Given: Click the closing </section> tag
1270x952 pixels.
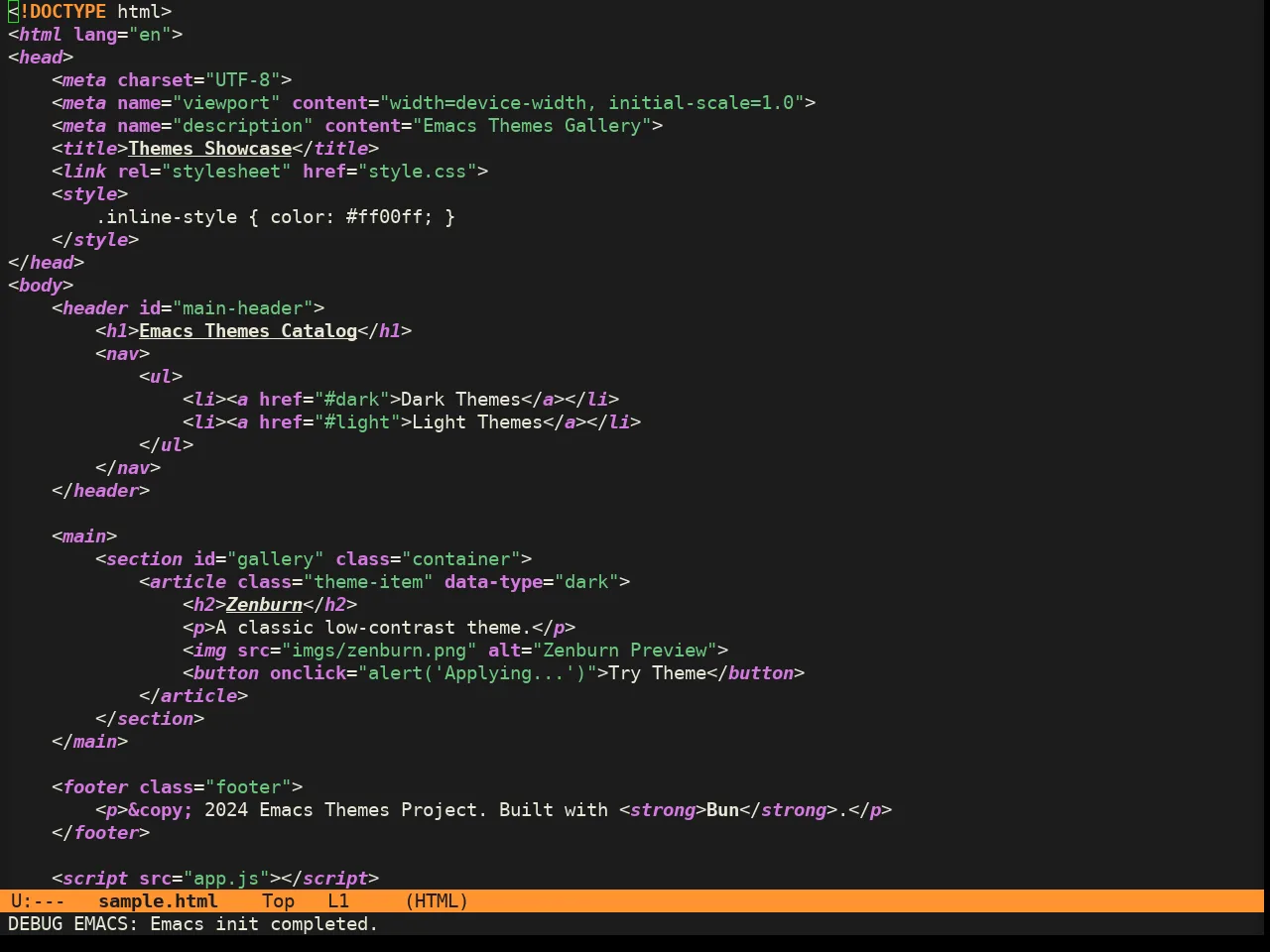Looking at the screenshot, I should pyautogui.click(x=150, y=719).
